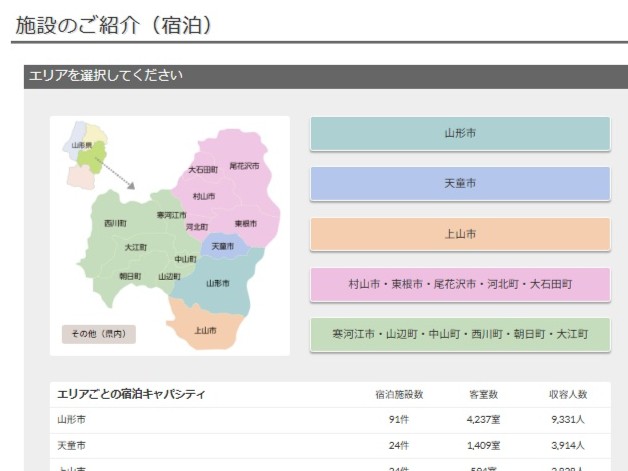Choose the orange 上山市 area button
Image resolution: width=628 pixels, height=471 pixels.
tap(459, 234)
